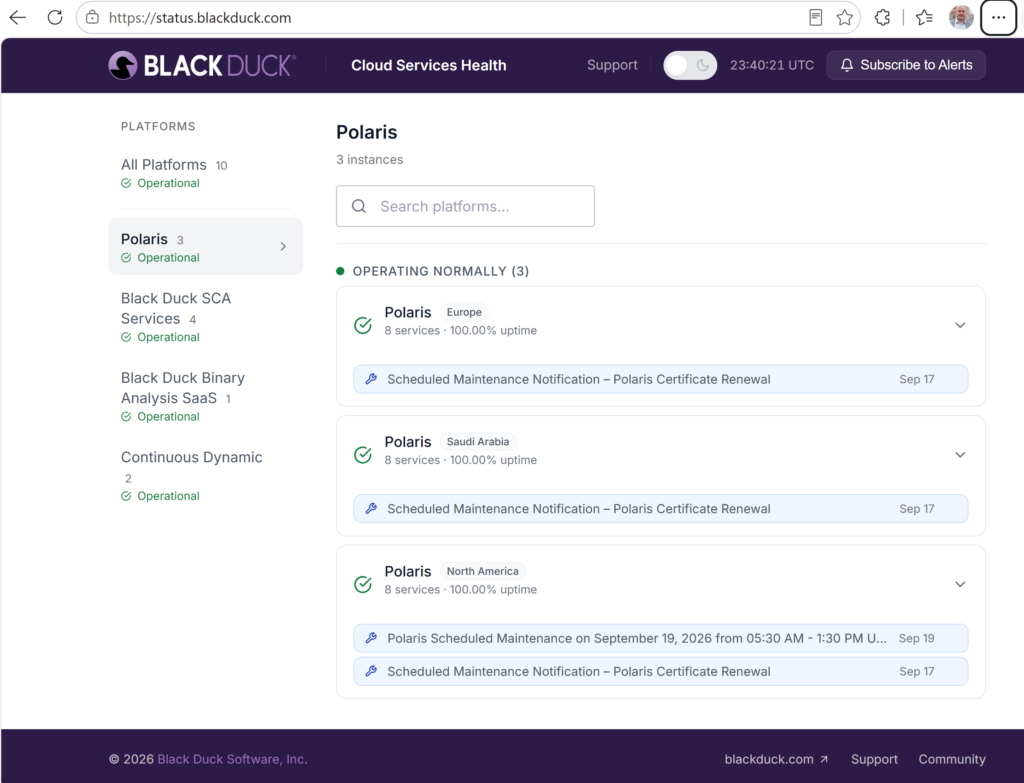Image resolution: width=1024 pixels, height=783 pixels.
Task: Open Support link in the header
Action: point(612,65)
